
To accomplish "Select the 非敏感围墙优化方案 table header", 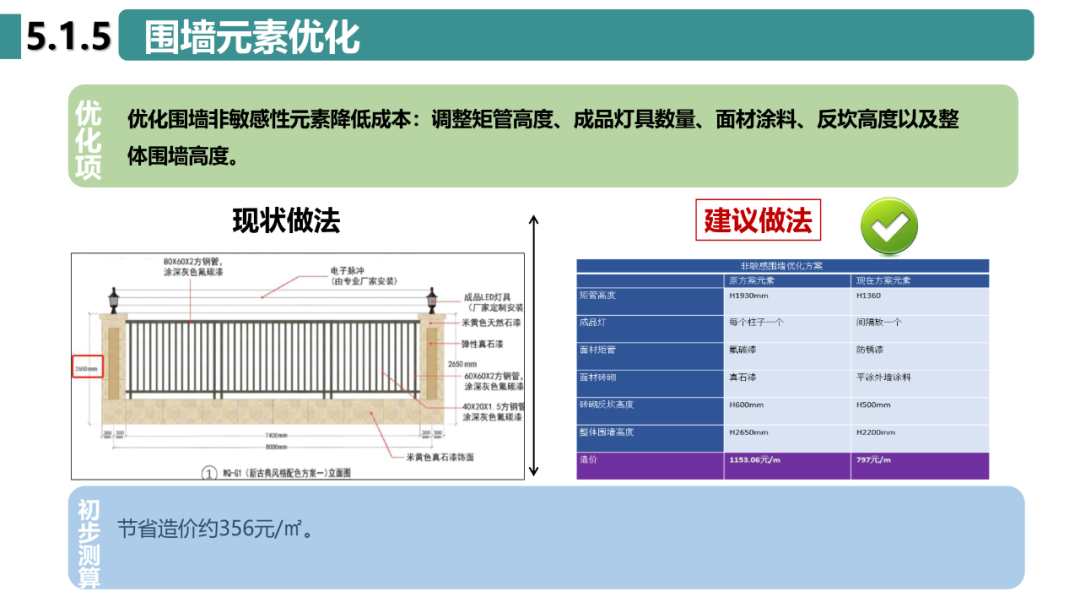I will 783,264.
